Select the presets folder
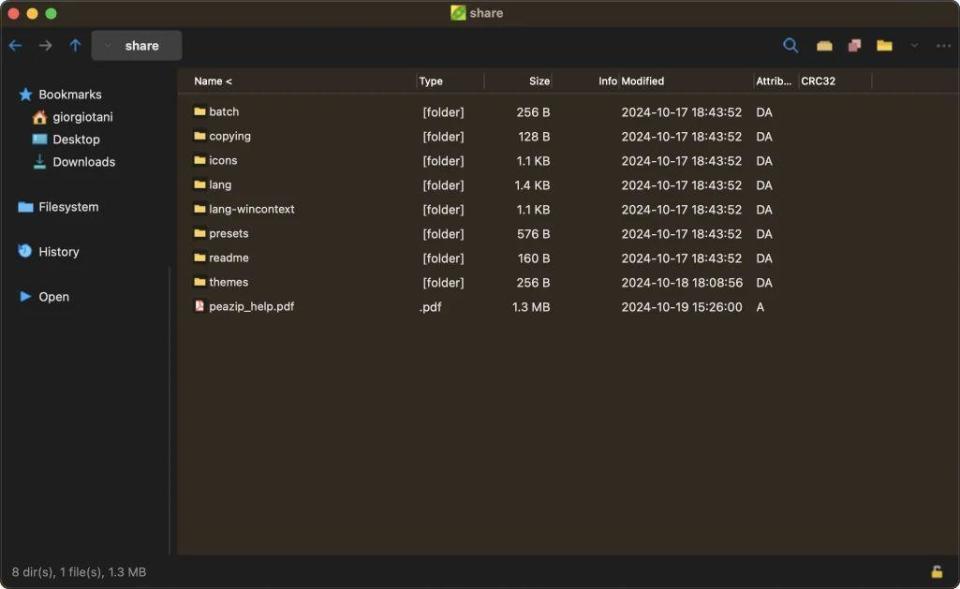Viewport: 960px width, 589px height. click(228, 233)
